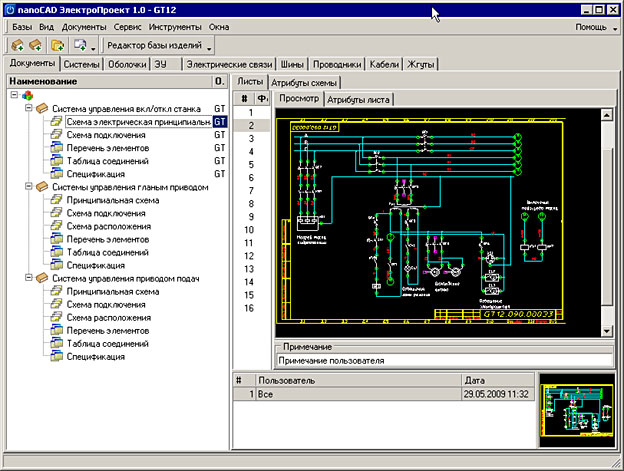This screenshot has width=624, height=471.
Task: Open Редактор базы изделий dropdown arrow
Action: tap(209, 49)
